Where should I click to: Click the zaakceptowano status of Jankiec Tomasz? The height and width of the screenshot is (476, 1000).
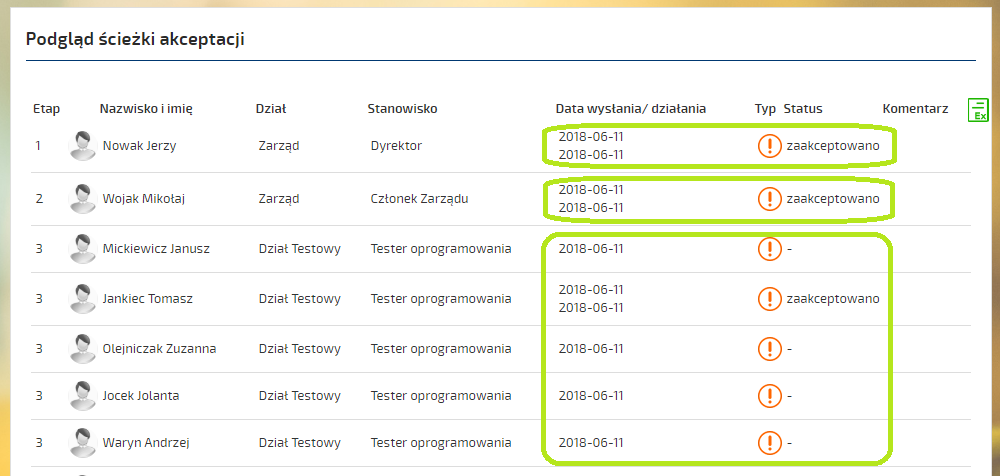coord(833,299)
